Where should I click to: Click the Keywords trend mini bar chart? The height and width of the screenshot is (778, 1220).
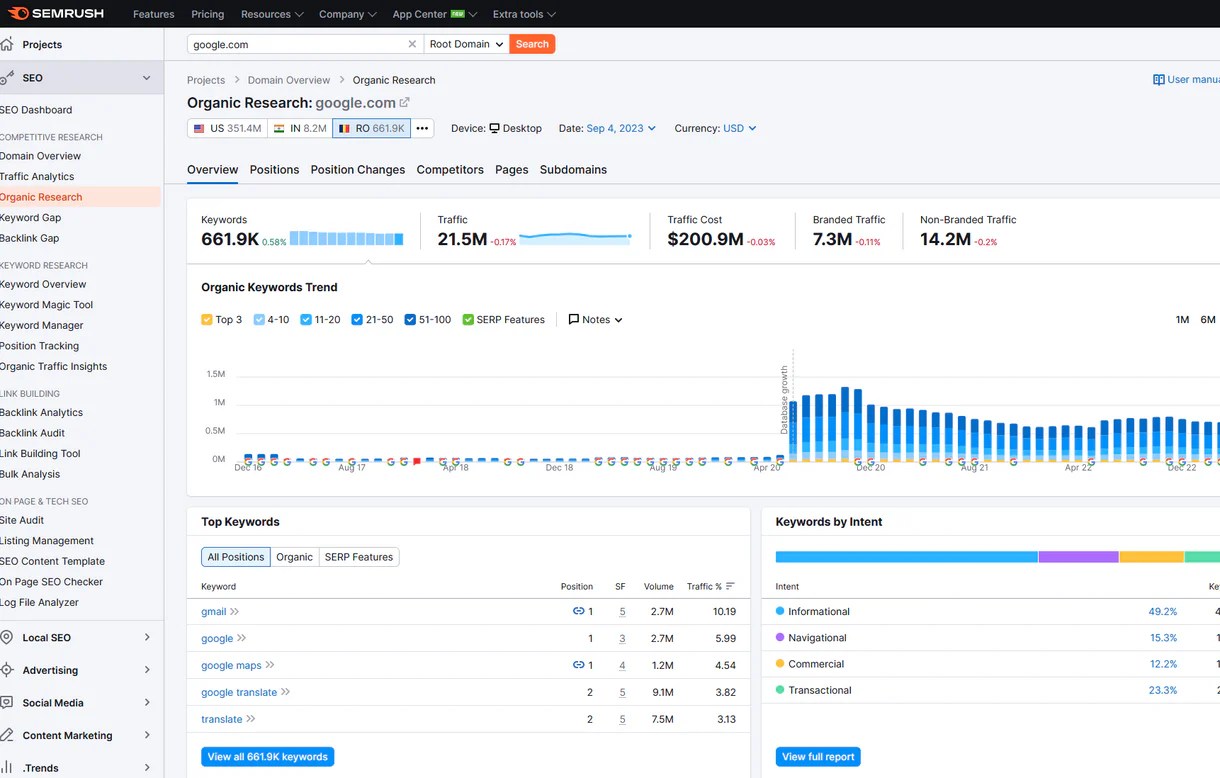(x=348, y=239)
